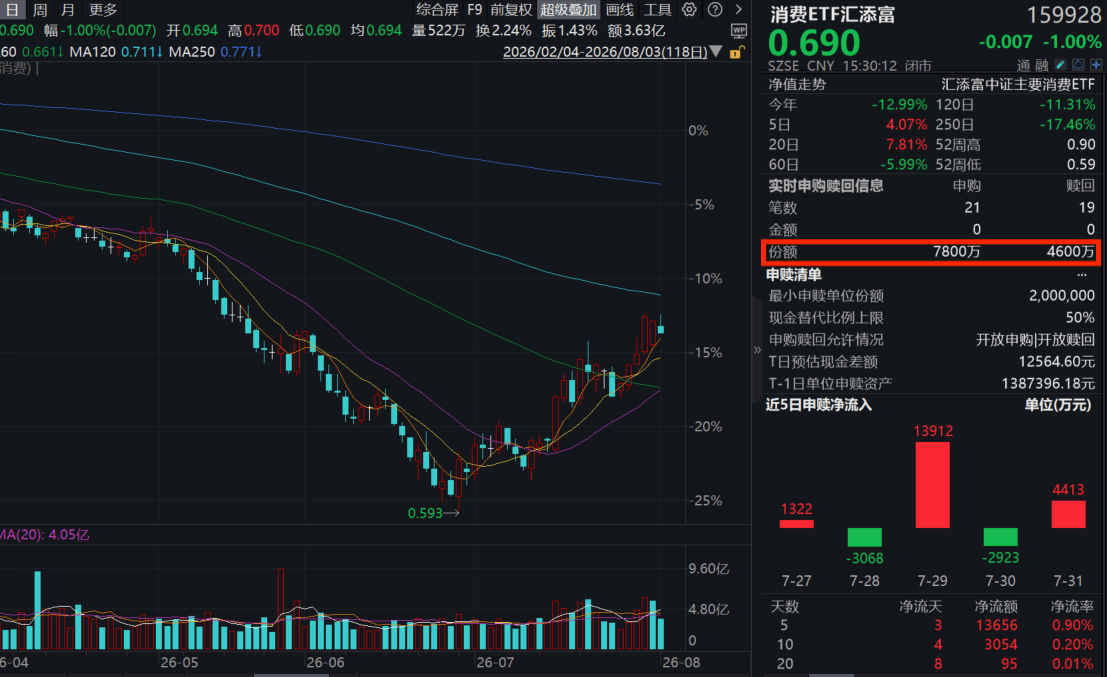Open the 工具 menu
Viewport: 1107px width, 677px height.
click(x=657, y=10)
